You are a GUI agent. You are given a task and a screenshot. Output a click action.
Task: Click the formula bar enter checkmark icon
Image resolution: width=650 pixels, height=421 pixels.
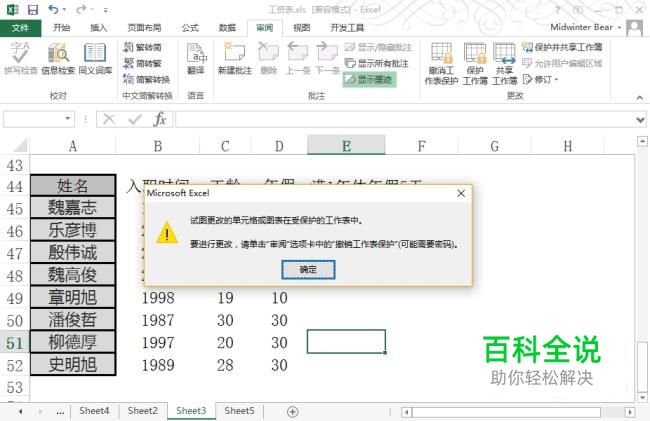pyautogui.click(x=135, y=119)
